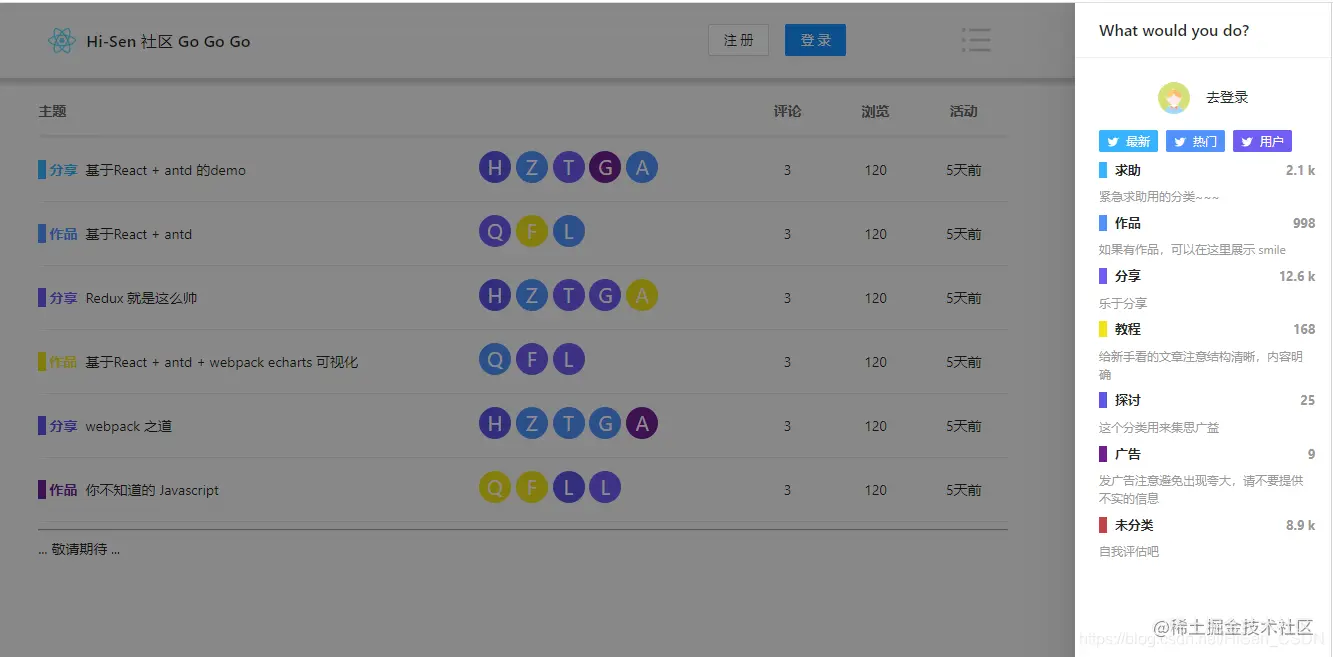
Task: Click the ... 敬请期待 ... footer text
Action: point(79,549)
